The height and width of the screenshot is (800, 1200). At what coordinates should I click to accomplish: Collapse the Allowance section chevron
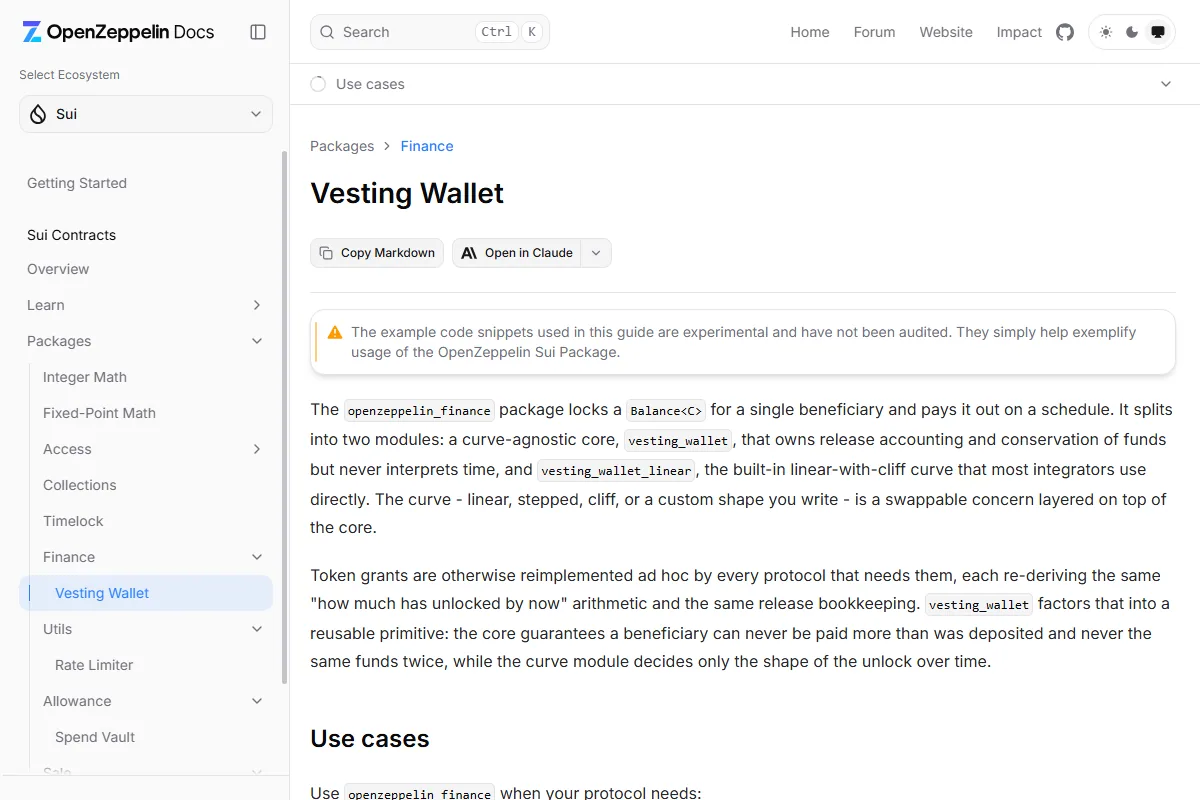[257, 701]
